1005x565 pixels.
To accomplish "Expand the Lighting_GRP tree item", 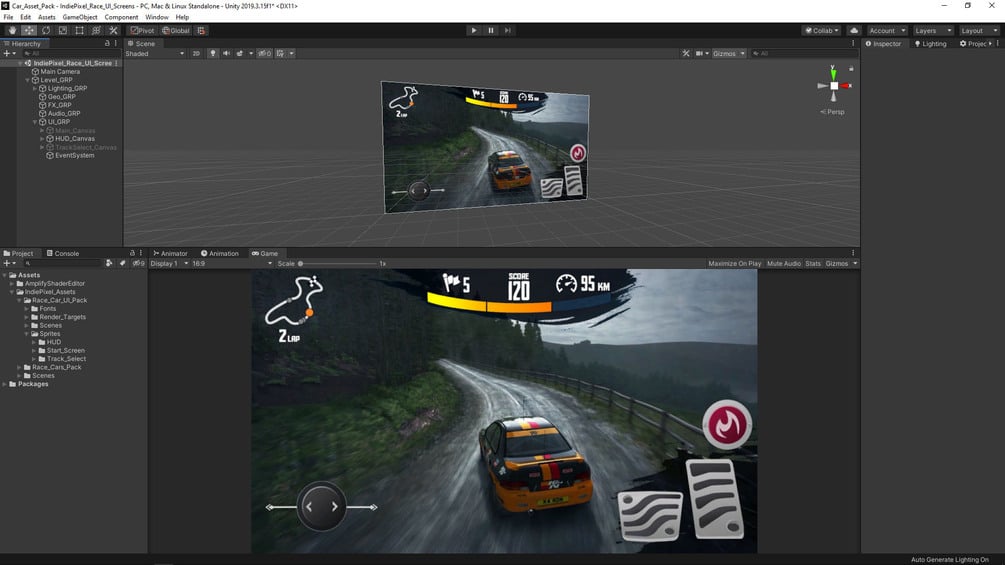I will 35,88.
